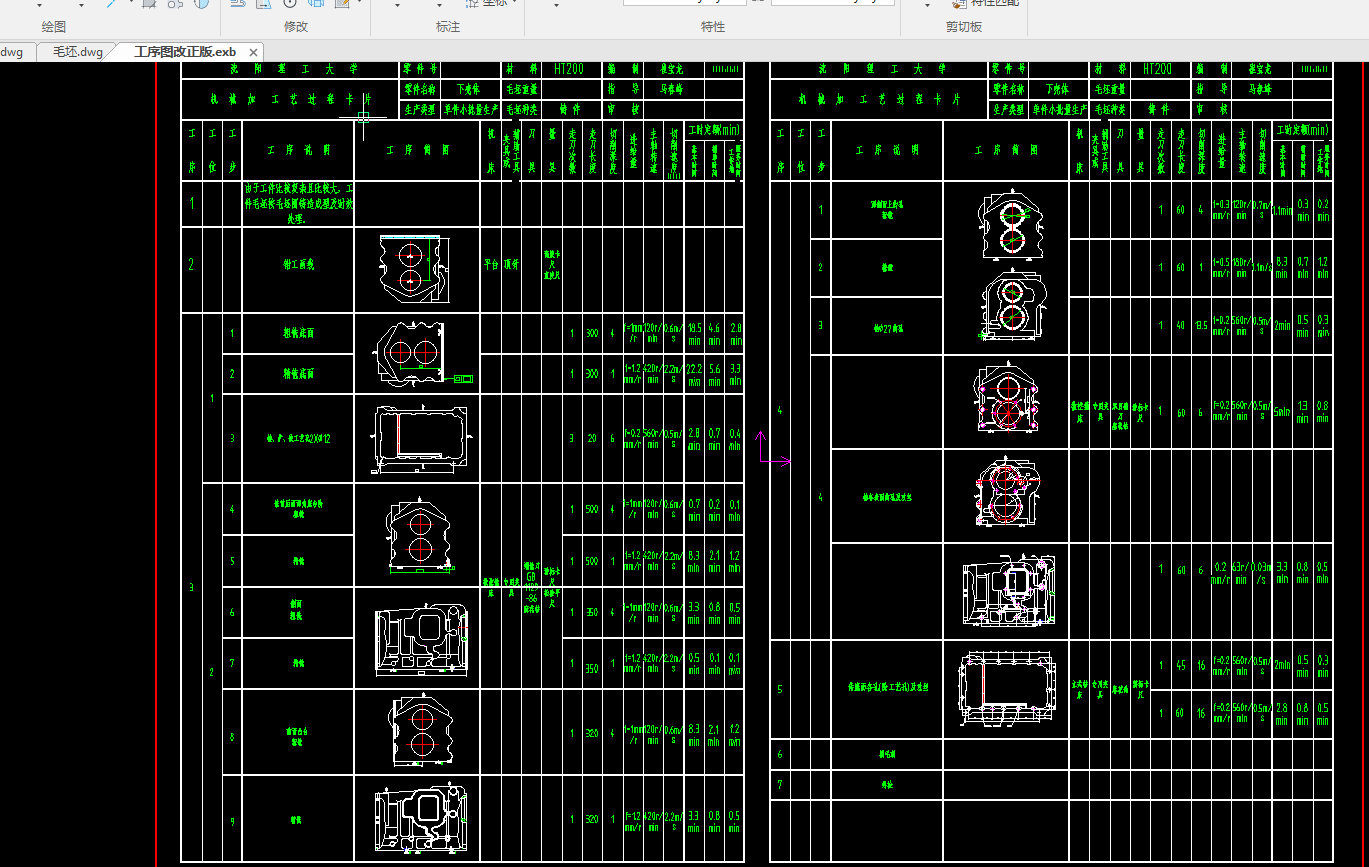Select the 工序简图 header in the right card

coord(1006,150)
